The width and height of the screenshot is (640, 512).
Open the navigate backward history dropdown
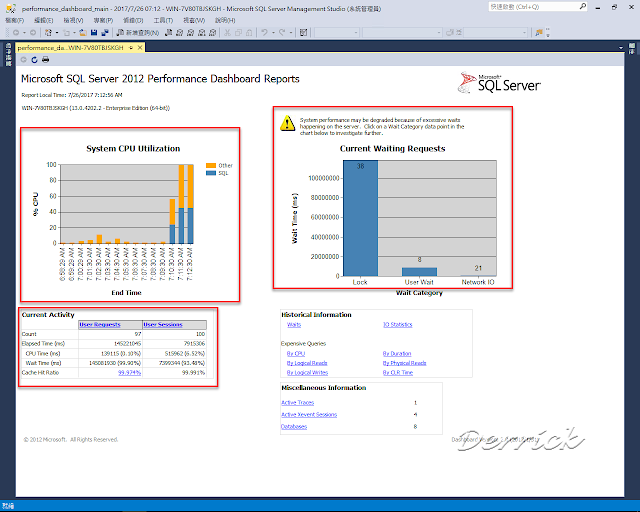pos(24,33)
